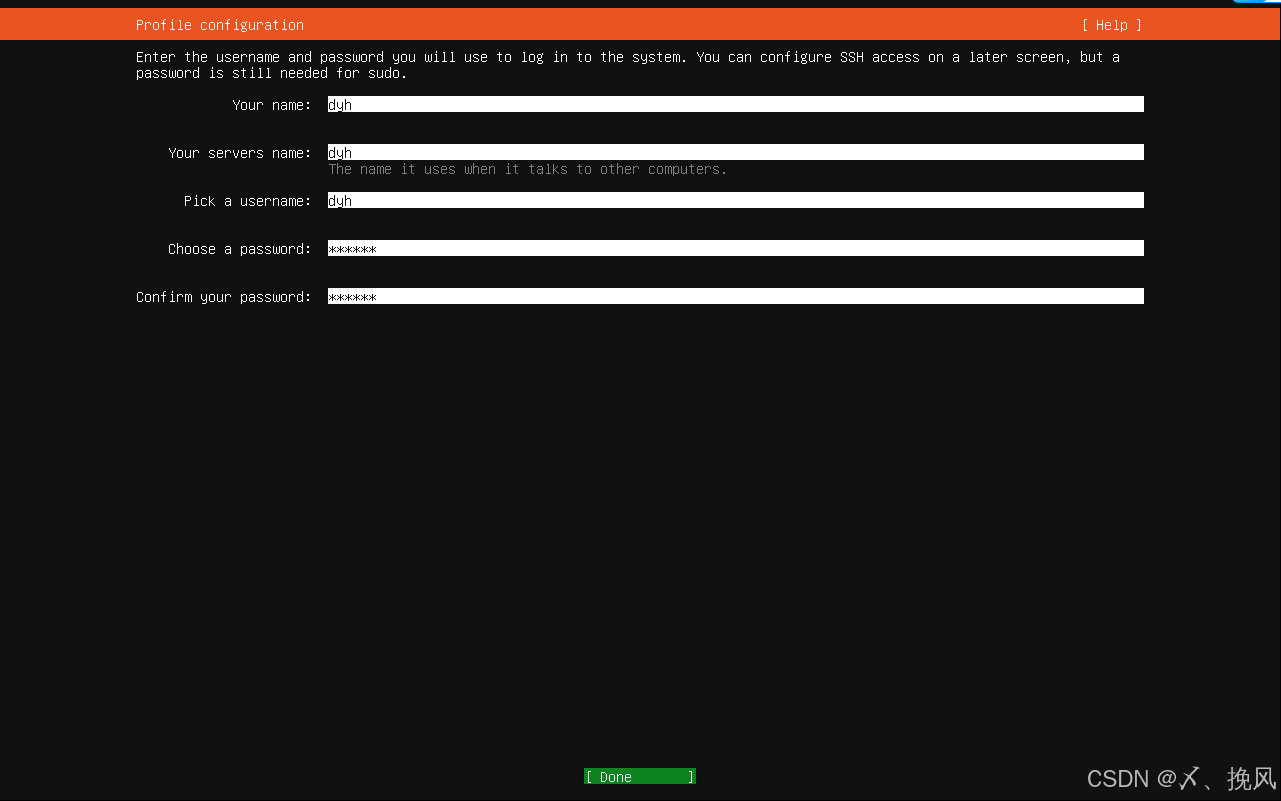Click the Choose a password field

point(735,247)
